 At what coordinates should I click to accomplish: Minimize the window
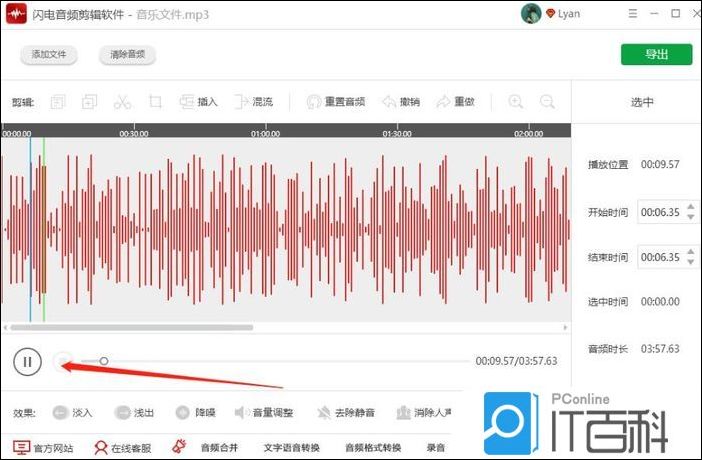(x=654, y=13)
